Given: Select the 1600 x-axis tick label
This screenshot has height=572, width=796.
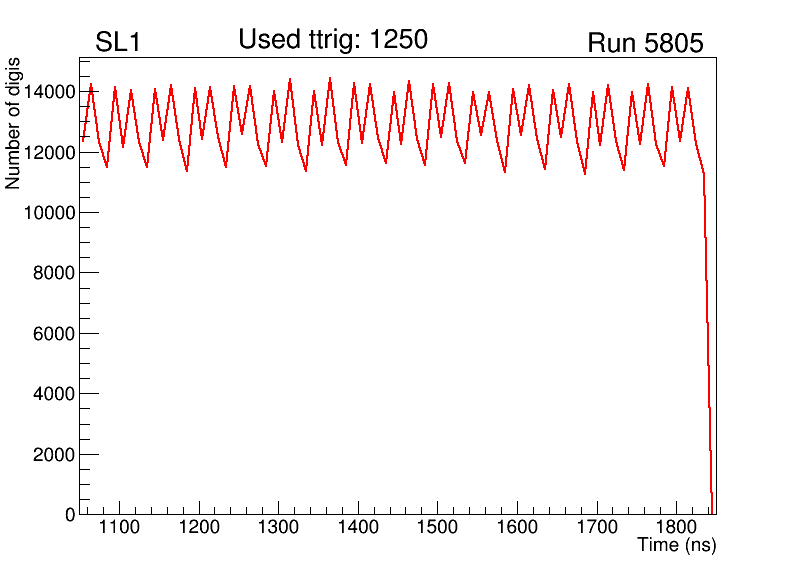Looking at the screenshot, I should click(x=517, y=528).
